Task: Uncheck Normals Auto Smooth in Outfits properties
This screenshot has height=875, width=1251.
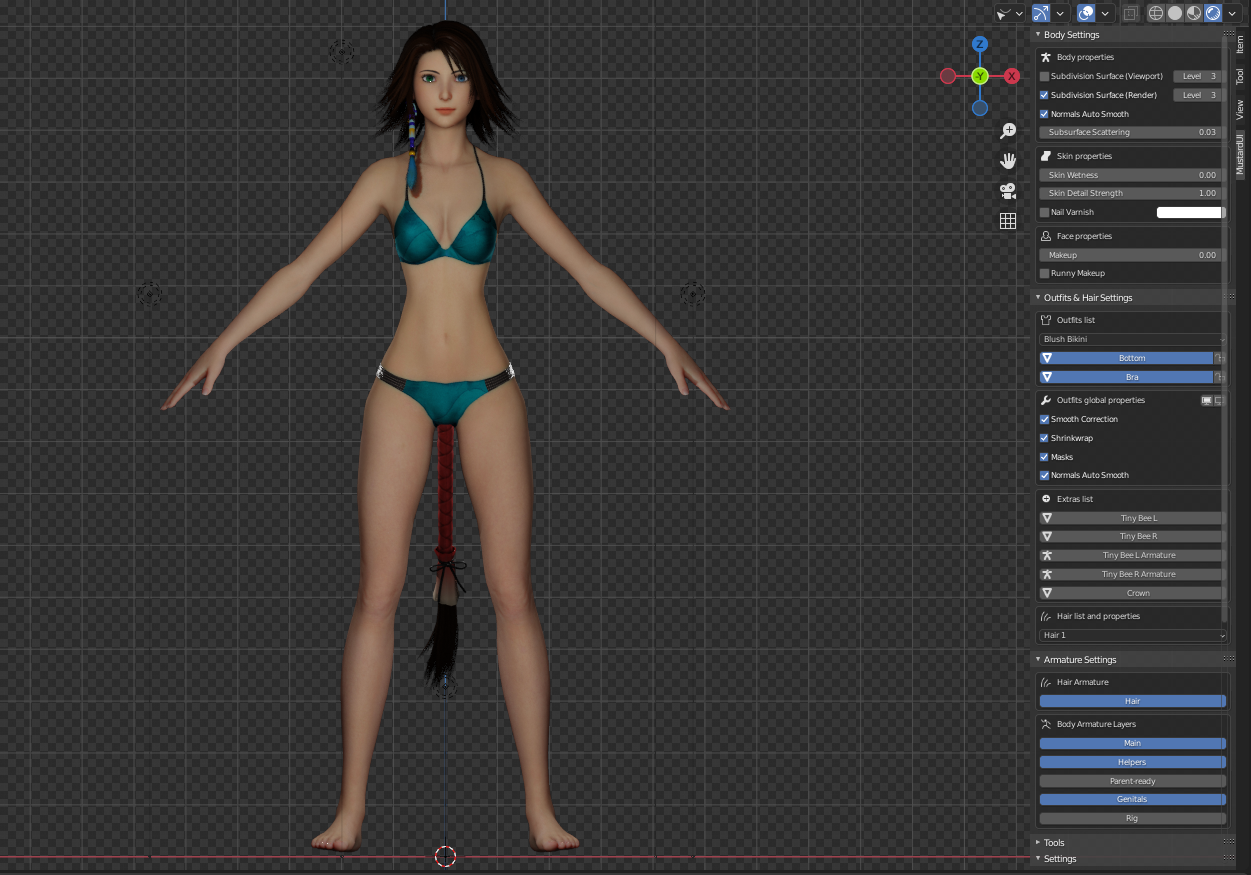Action: click(x=1045, y=475)
